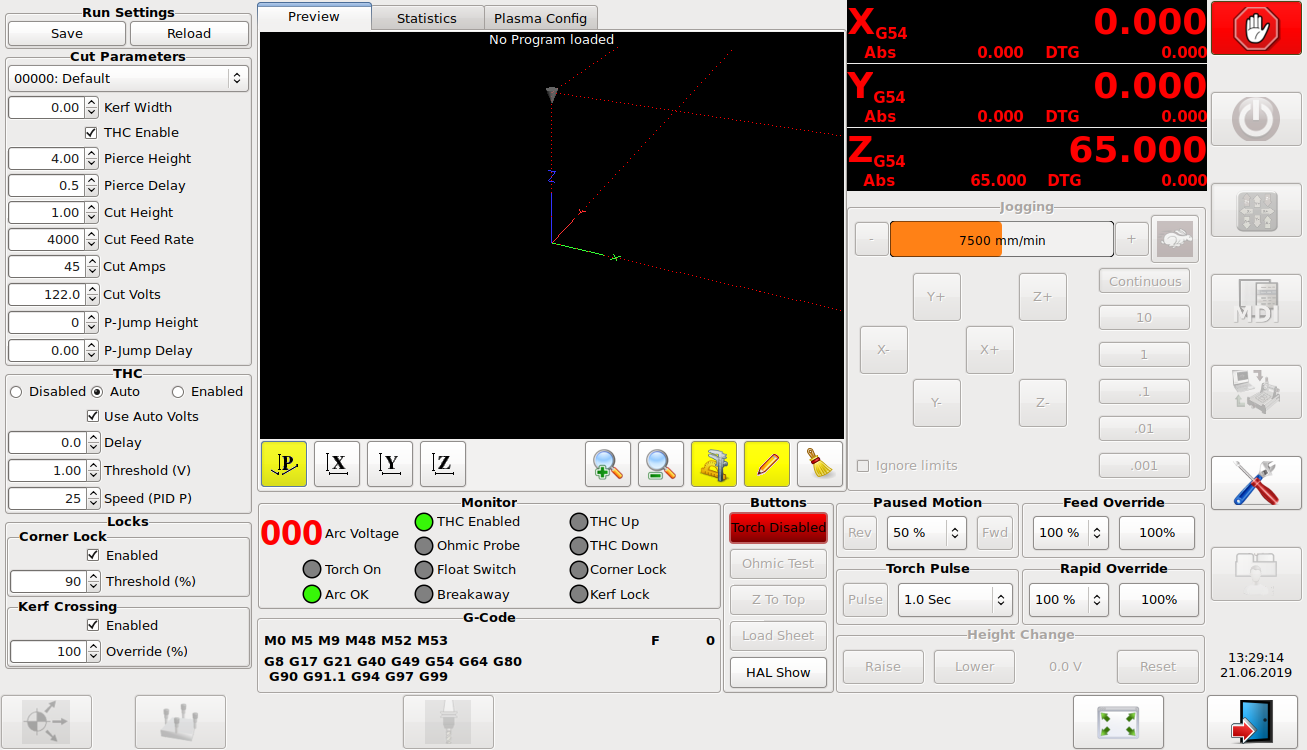Viewport: 1307px width, 750px height.
Task: Decrease jog speed with minus button
Action: click(x=872, y=239)
